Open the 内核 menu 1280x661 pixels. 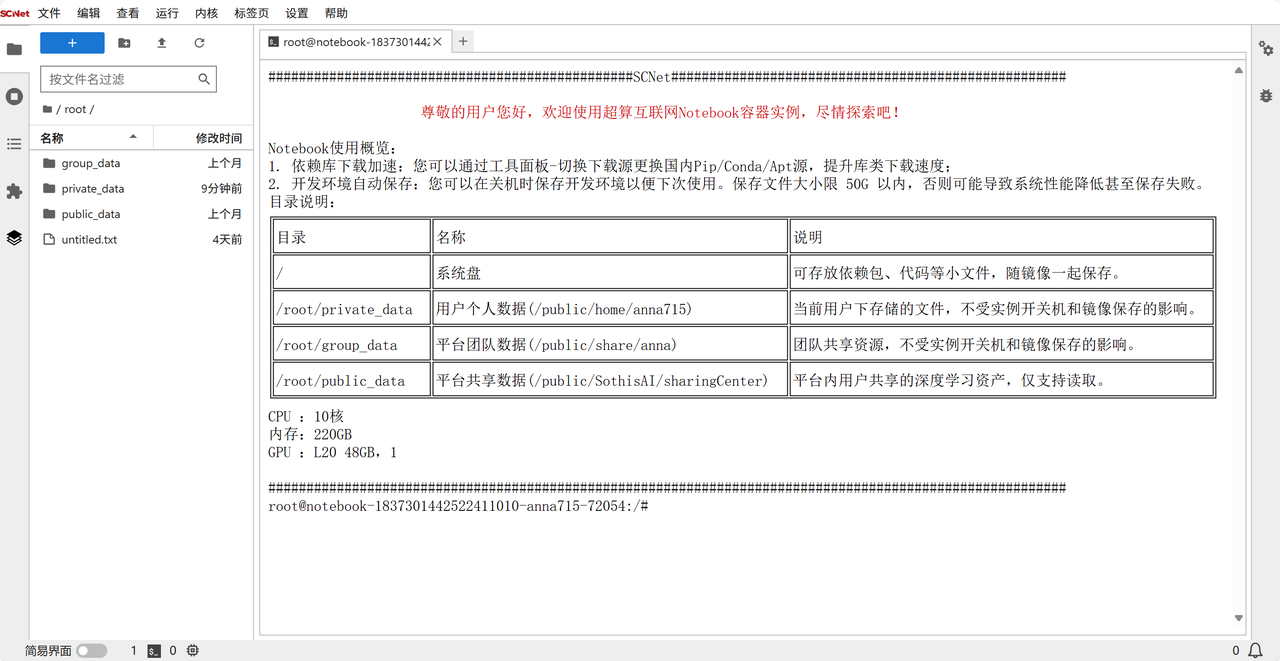[206, 13]
